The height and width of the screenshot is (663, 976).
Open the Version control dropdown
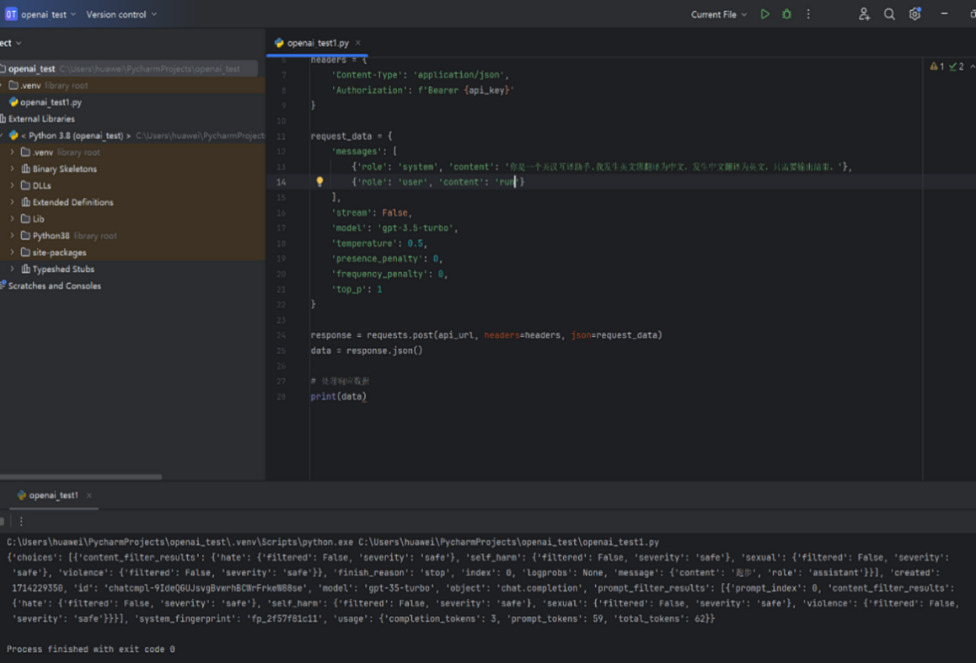tap(121, 14)
